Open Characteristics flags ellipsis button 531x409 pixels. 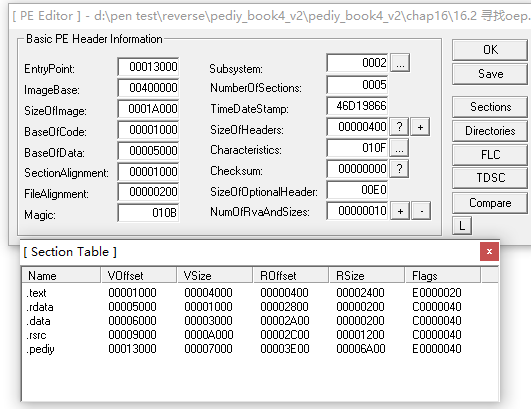click(399, 148)
